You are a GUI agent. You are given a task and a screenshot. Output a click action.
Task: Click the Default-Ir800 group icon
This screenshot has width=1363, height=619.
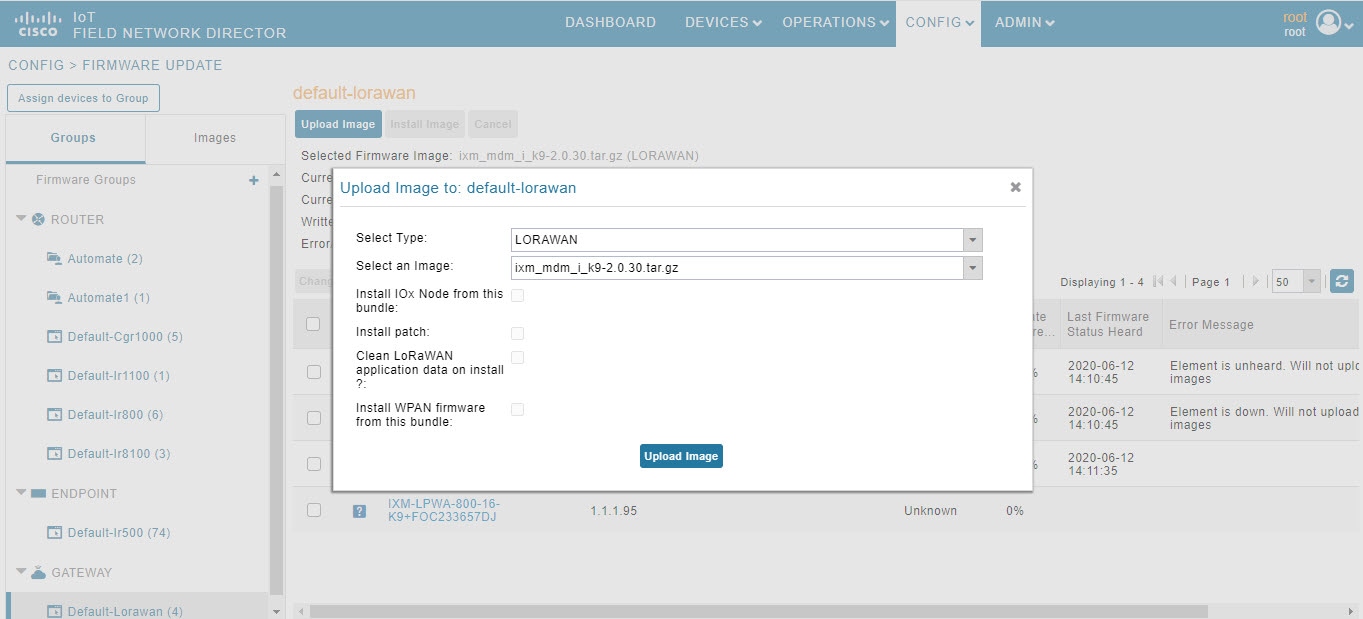55,415
